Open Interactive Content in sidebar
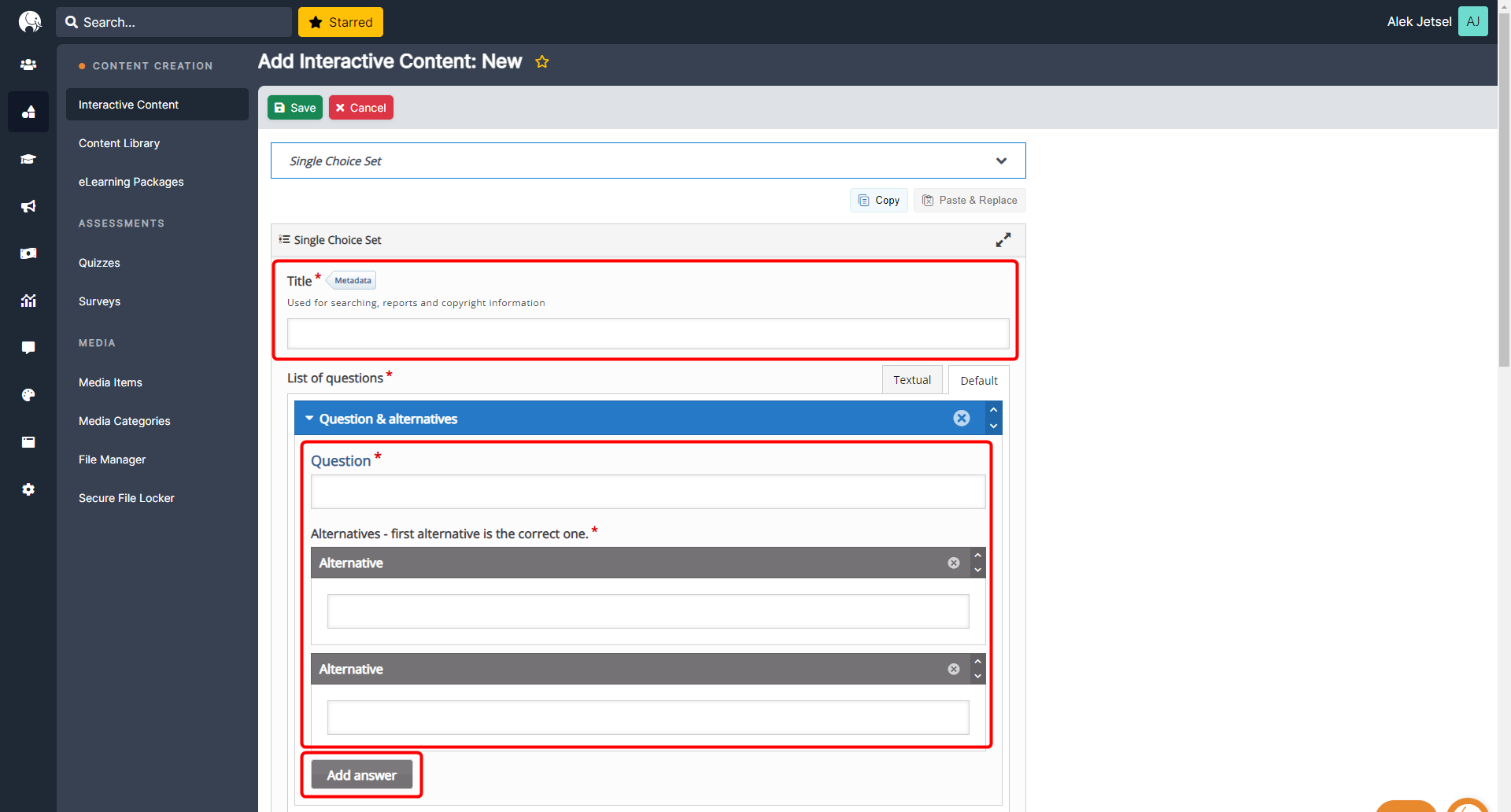The image size is (1511, 812). point(157,105)
